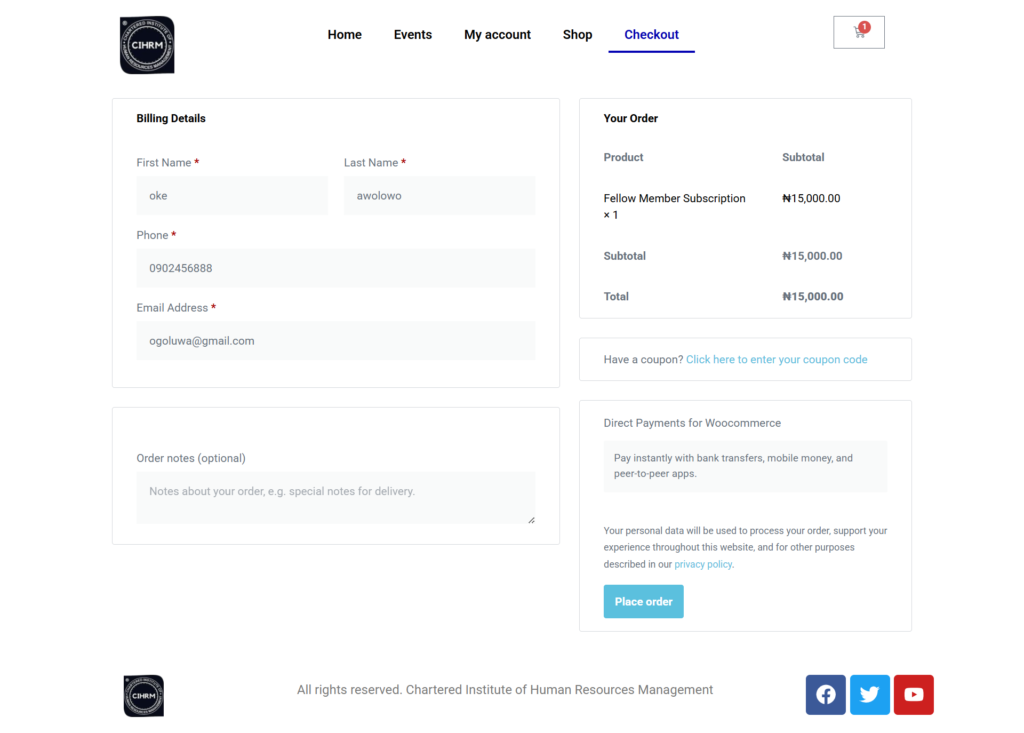The width and height of the screenshot is (1024, 733).
Task: Click into the Phone number field
Action: click(x=335, y=269)
